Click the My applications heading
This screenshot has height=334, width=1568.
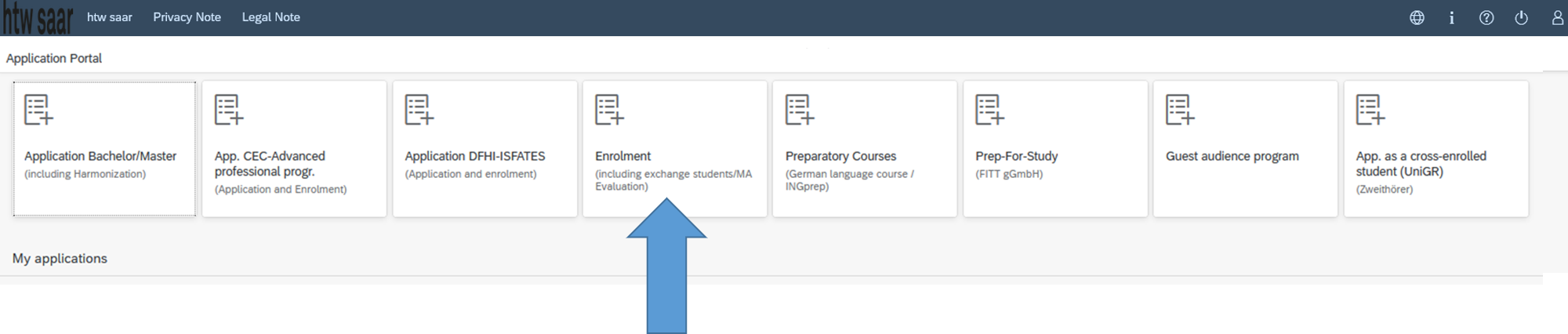click(x=60, y=259)
